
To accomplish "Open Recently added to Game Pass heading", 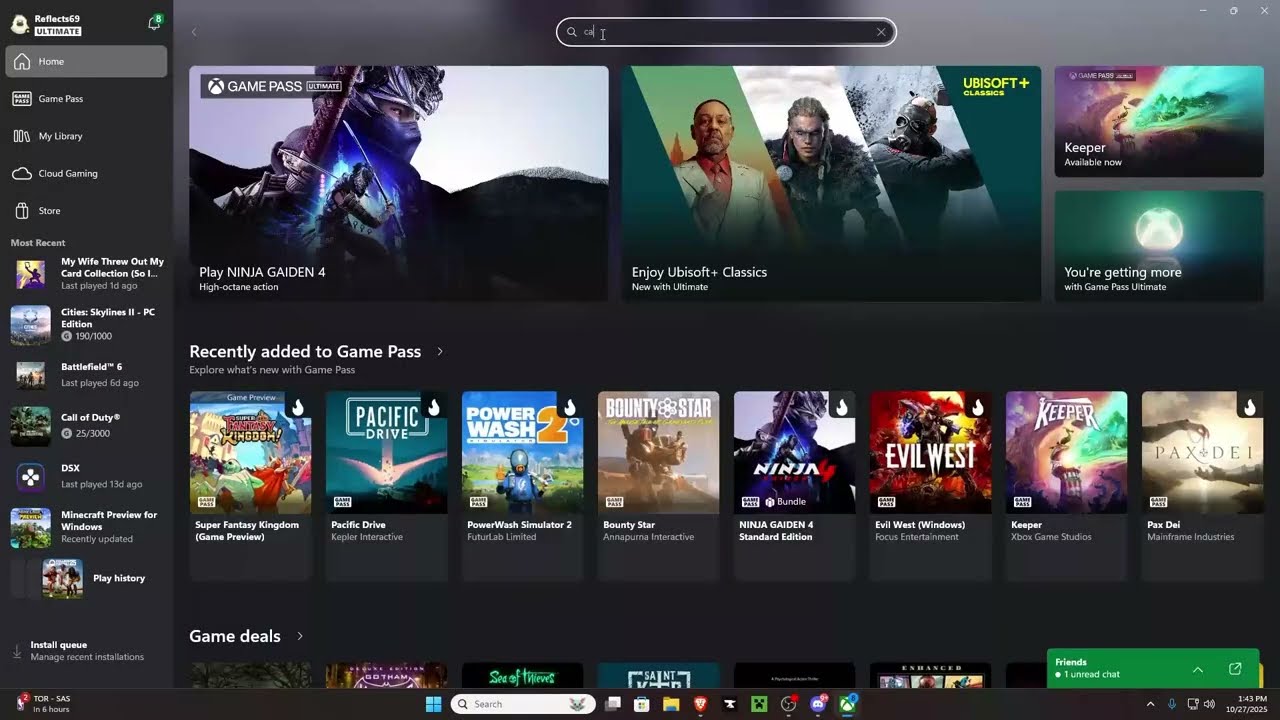I will coord(305,352).
